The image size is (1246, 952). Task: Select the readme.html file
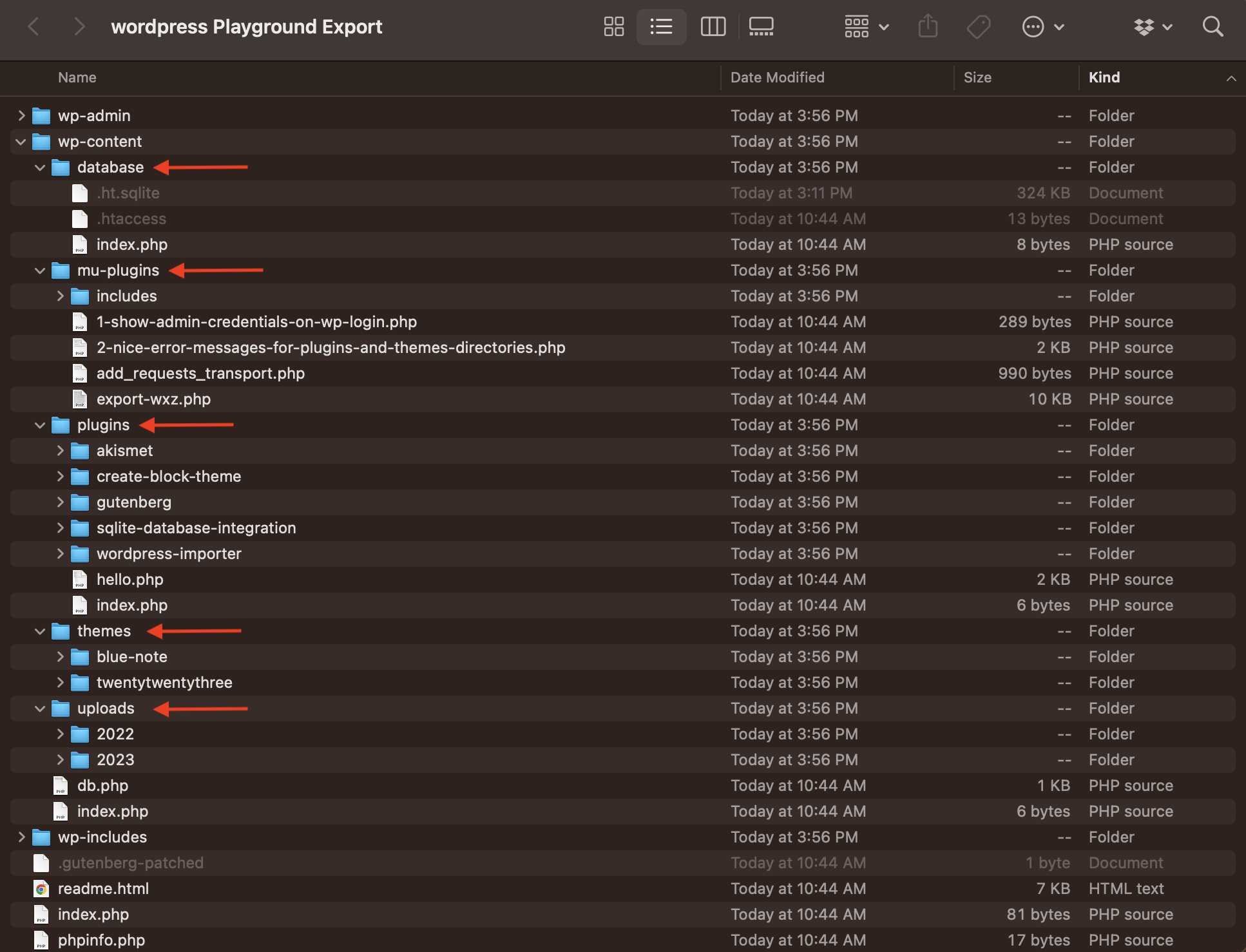tap(104, 888)
